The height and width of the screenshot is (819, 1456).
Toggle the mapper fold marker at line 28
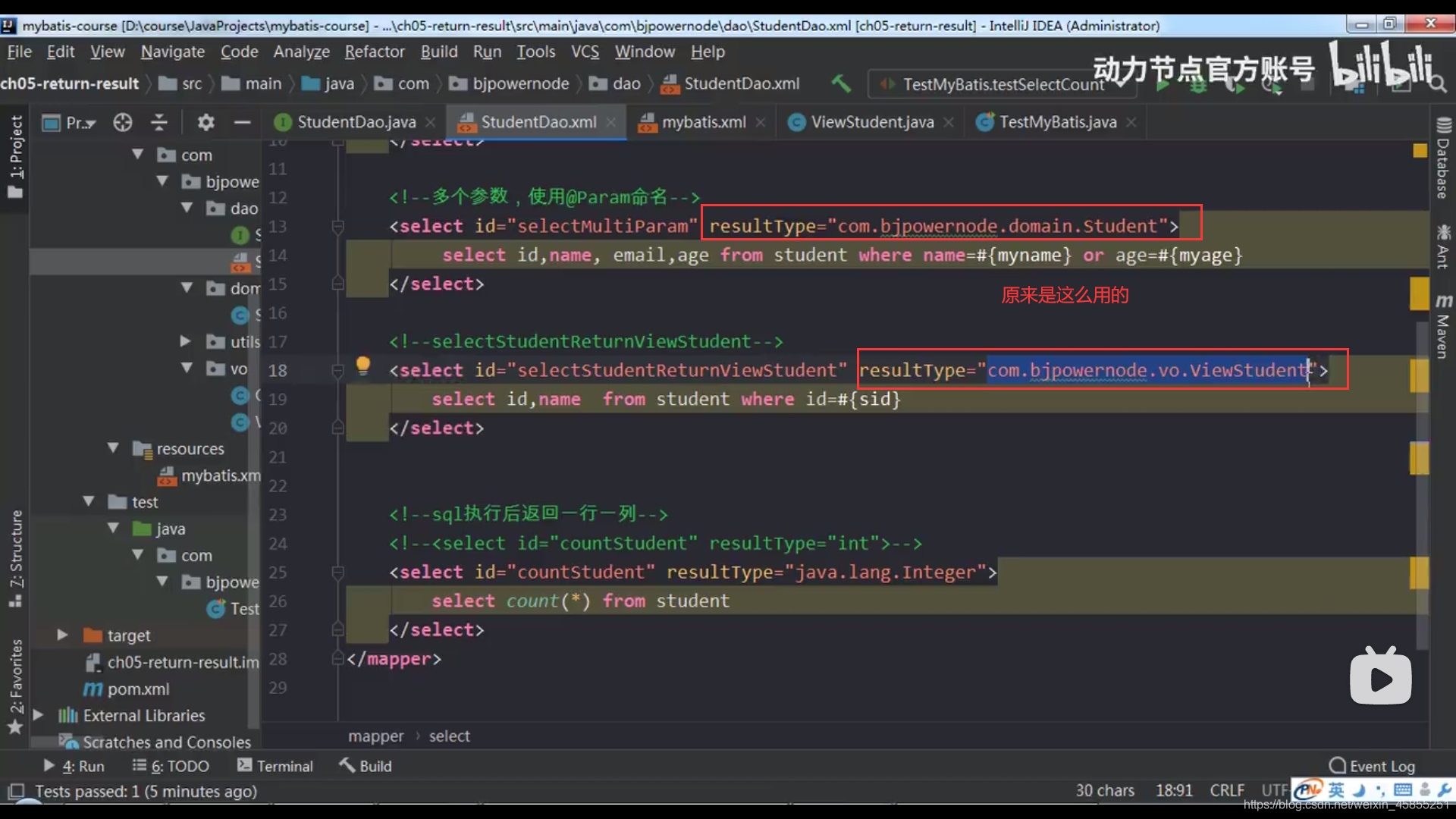(338, 658)
